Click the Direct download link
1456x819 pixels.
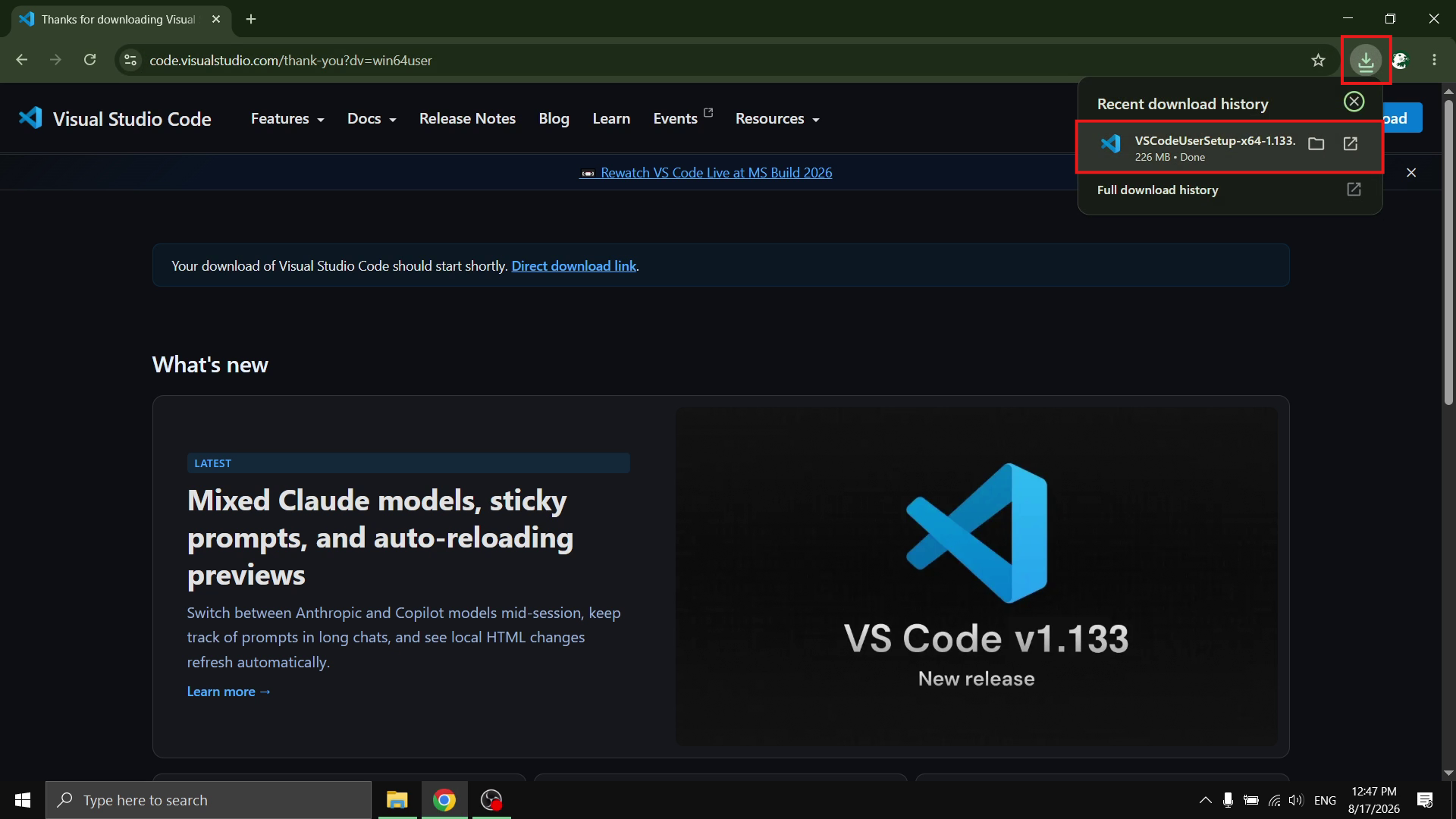point(574,266)
